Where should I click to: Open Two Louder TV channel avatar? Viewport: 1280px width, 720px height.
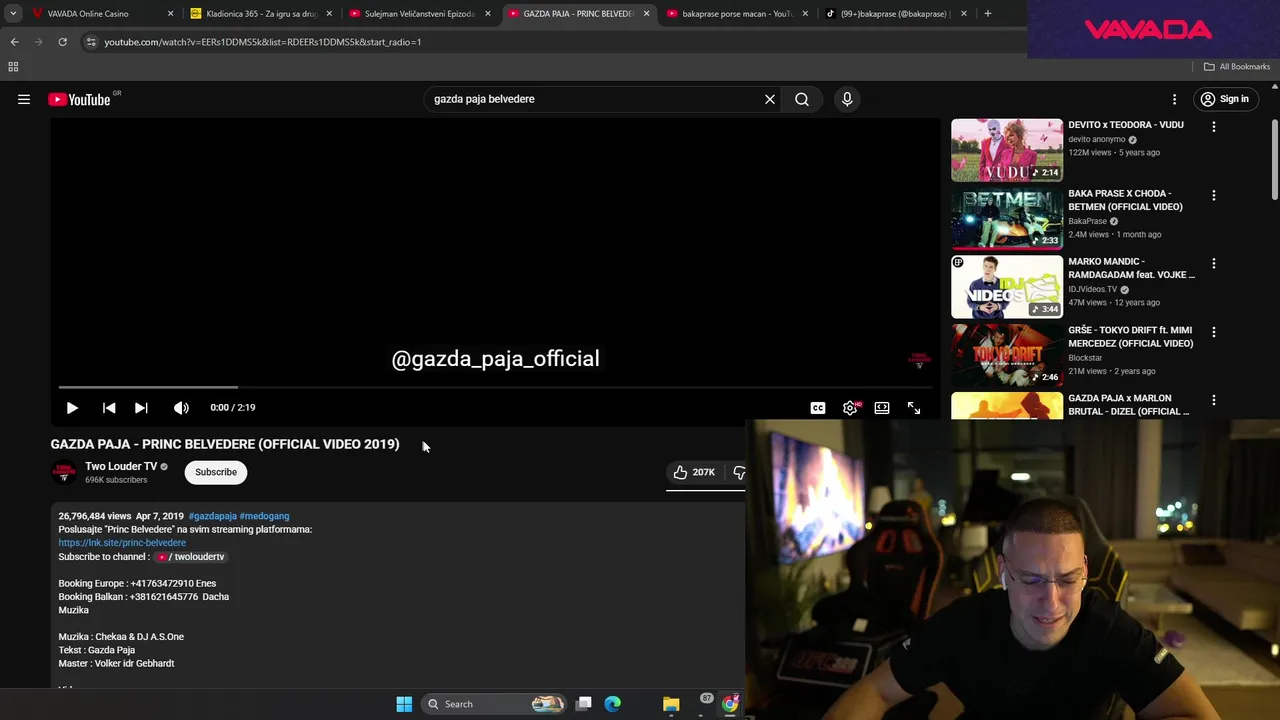[64, 472]
